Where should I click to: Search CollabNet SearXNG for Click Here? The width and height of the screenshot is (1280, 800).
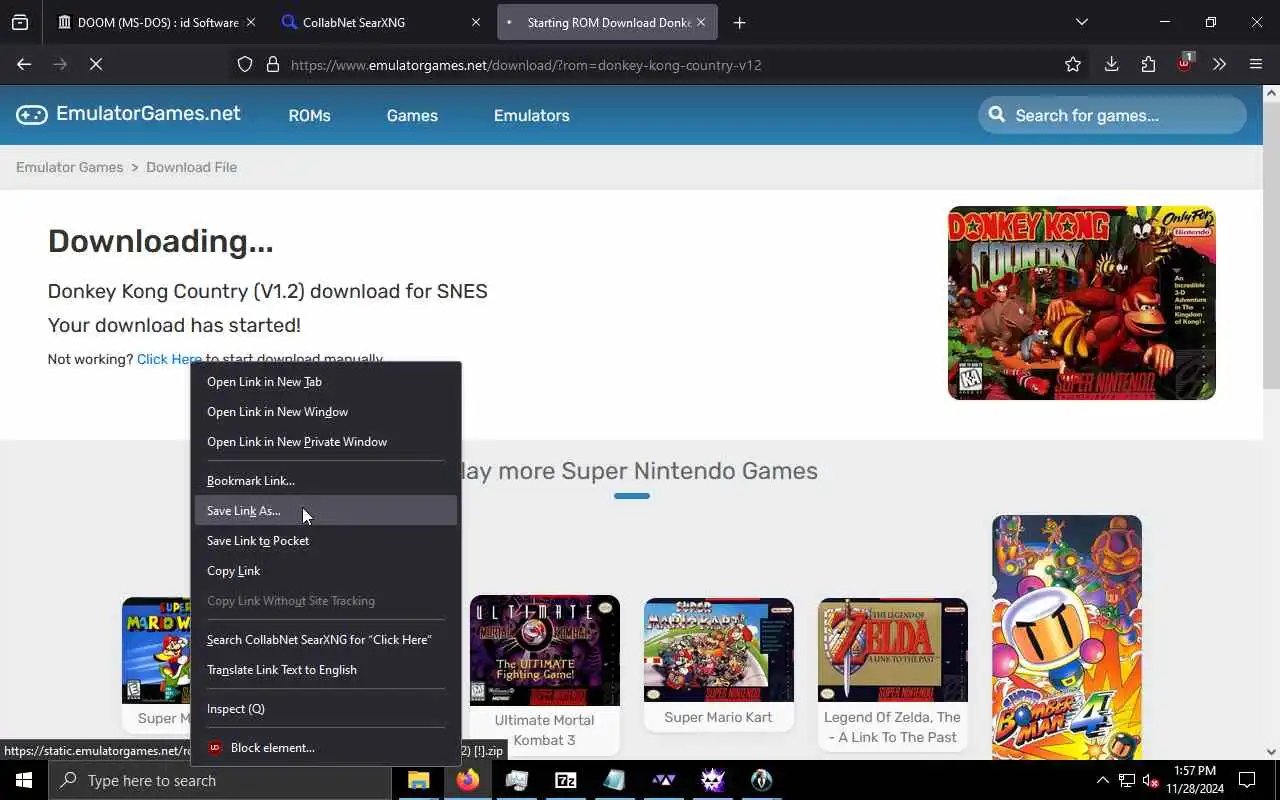tap(326, 639)
